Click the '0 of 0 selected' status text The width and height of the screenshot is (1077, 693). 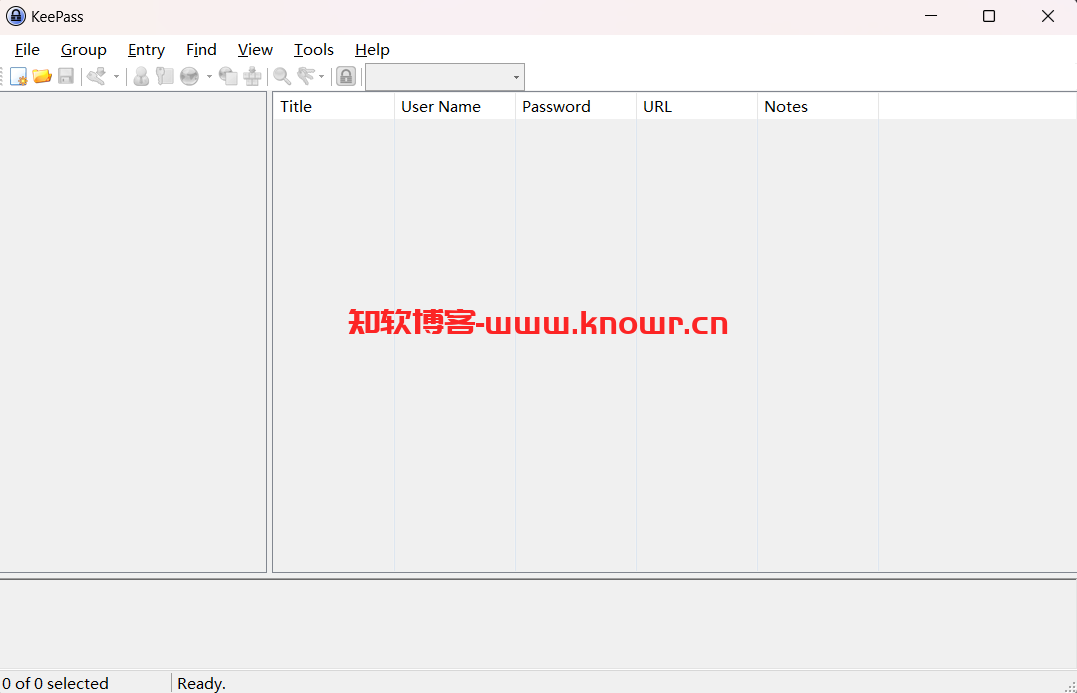click(x=56, y=683)
